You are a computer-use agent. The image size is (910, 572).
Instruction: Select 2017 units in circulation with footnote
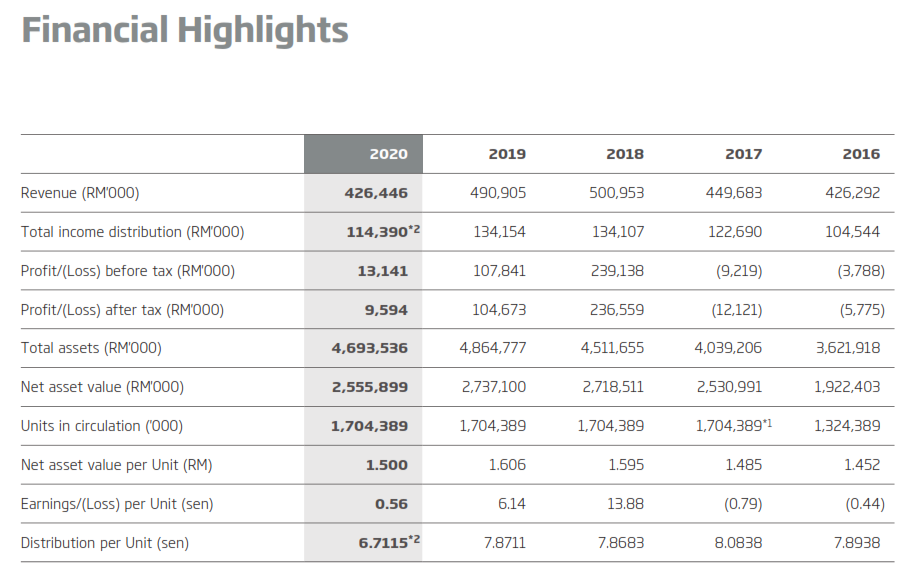734,426
